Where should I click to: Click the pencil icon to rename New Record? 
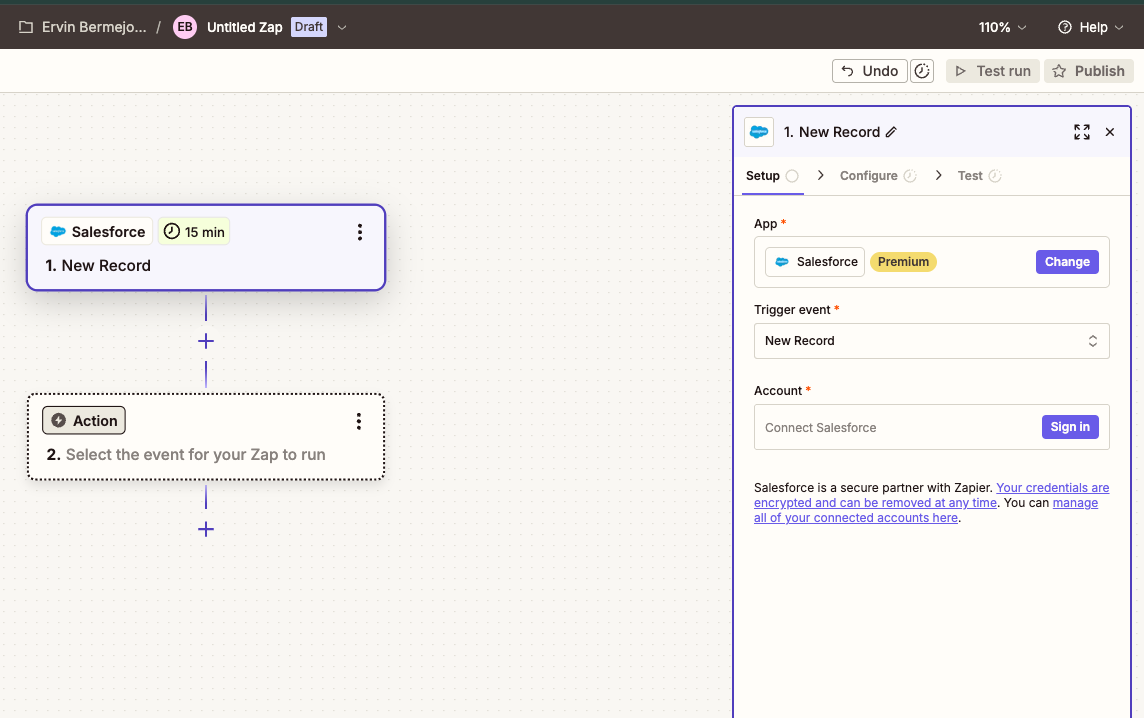(x=890, y=131)
